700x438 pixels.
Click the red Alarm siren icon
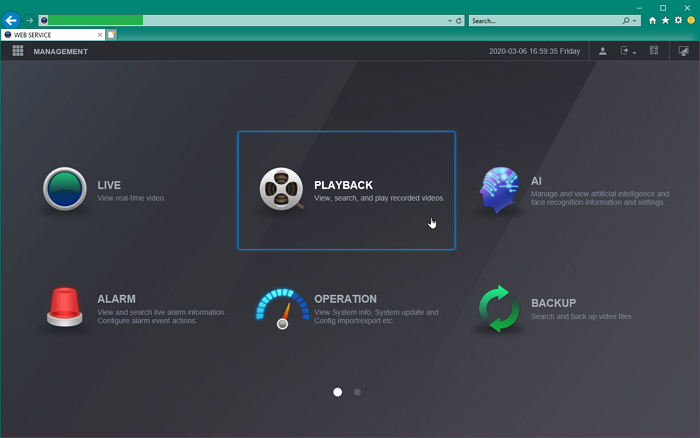click(64, 306)
